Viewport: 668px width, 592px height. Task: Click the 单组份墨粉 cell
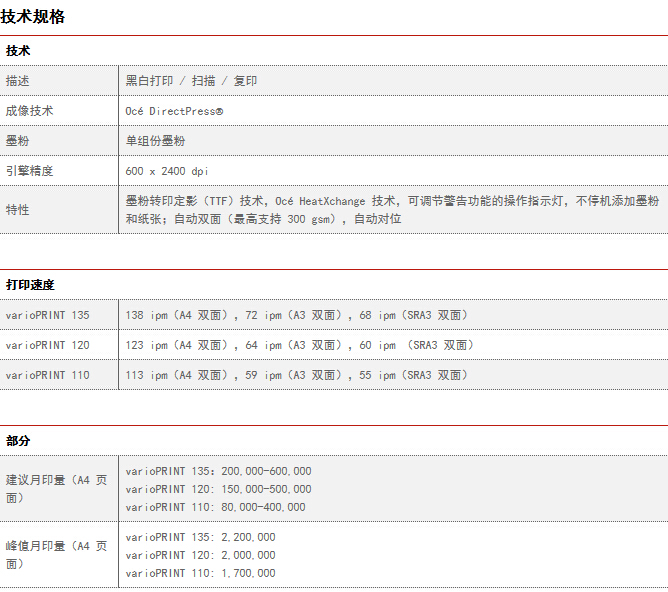pos(155,141)
